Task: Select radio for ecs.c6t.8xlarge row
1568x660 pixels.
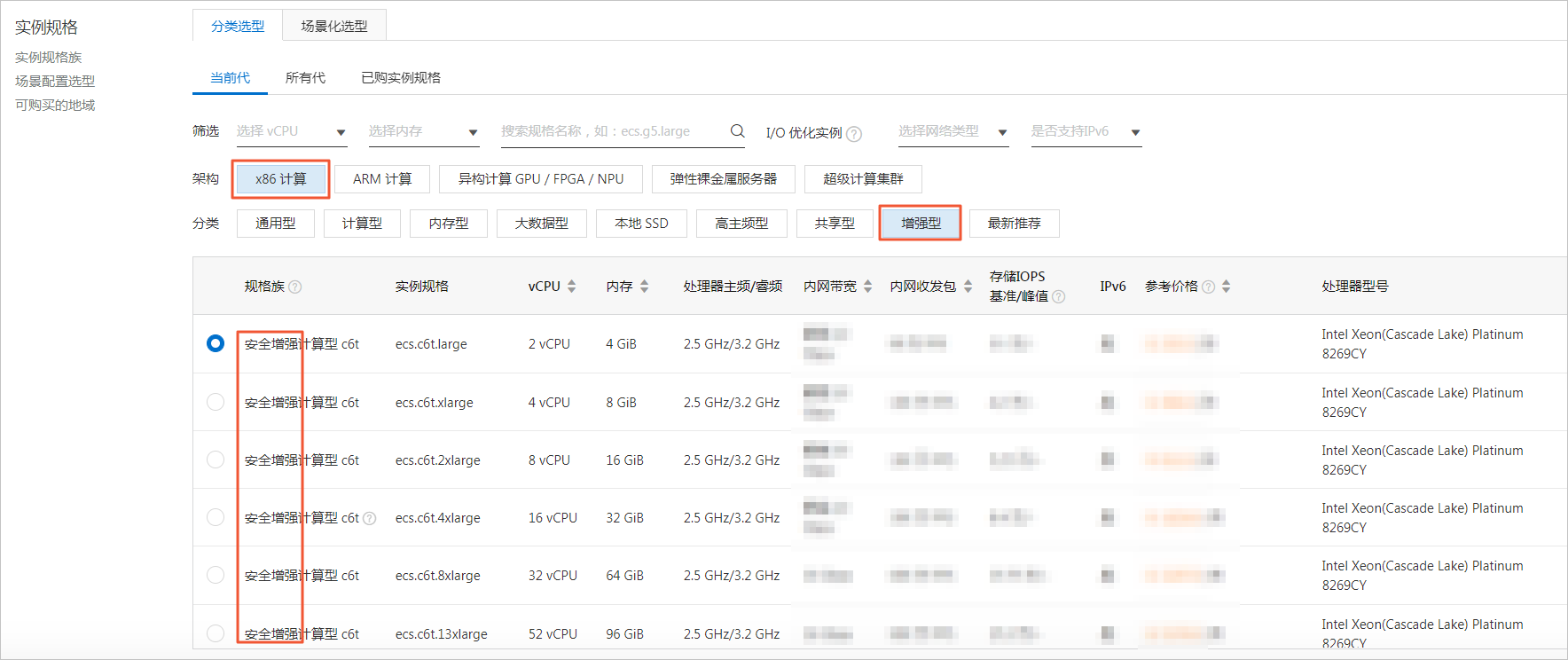Action: coord(216,575)
